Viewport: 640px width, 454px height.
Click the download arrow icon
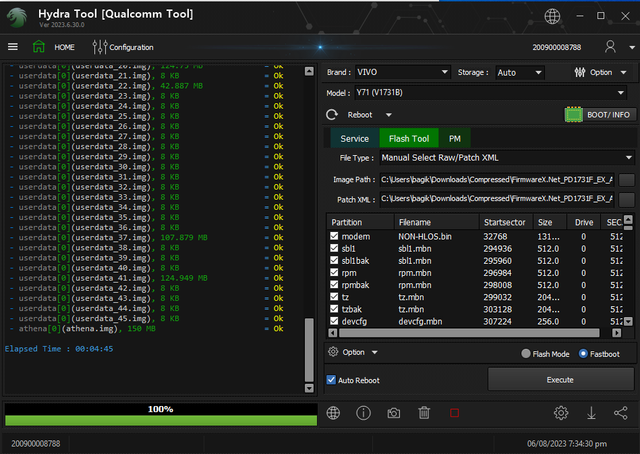[x=591, y=413]
